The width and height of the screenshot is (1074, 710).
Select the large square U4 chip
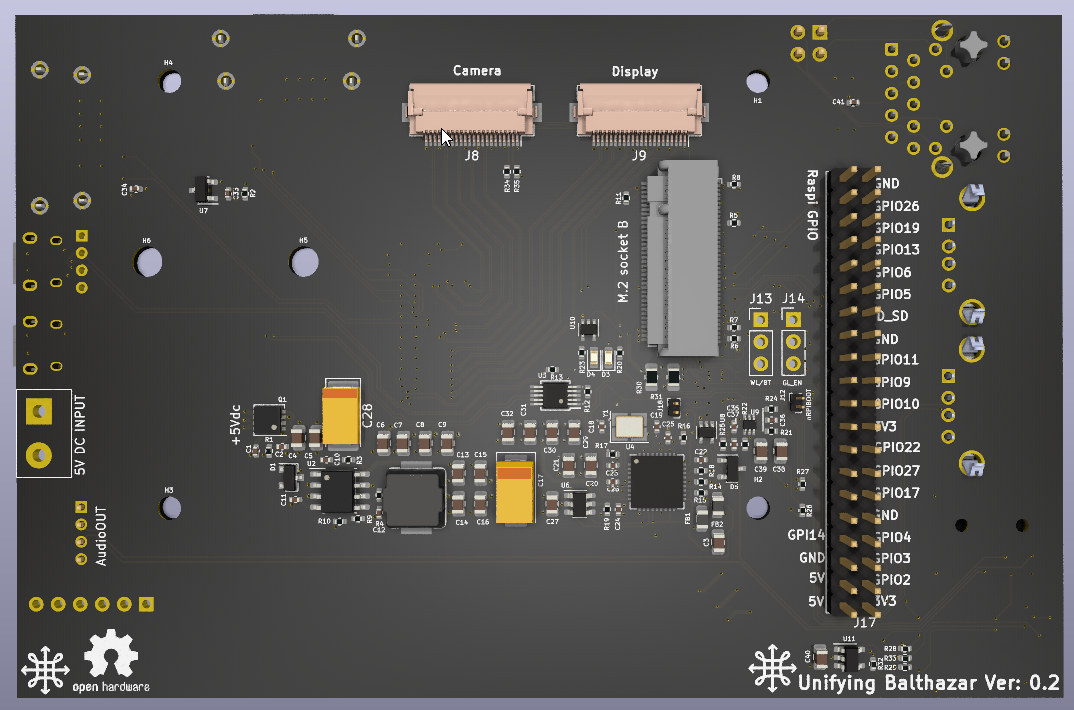[657, 482]
